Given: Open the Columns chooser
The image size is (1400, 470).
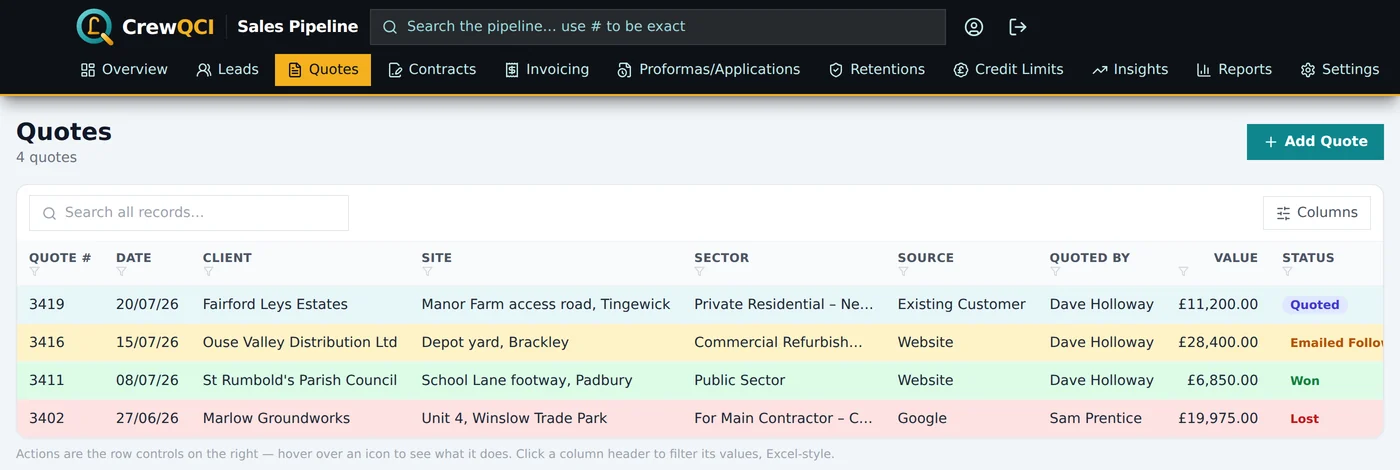Looking at the screenshot, I should [x=1317, y=213].
